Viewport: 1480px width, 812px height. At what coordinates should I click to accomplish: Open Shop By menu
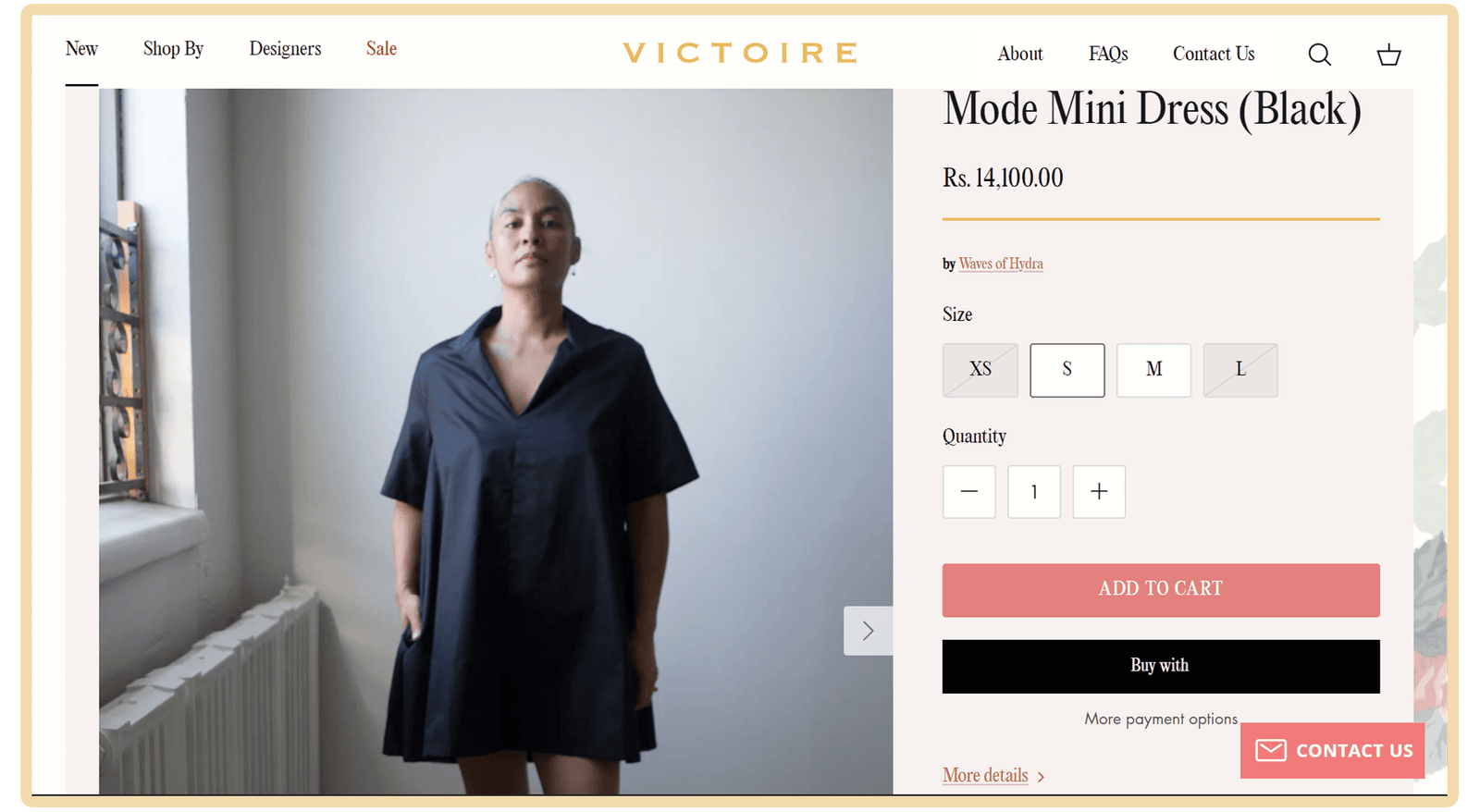click(173, 49)
